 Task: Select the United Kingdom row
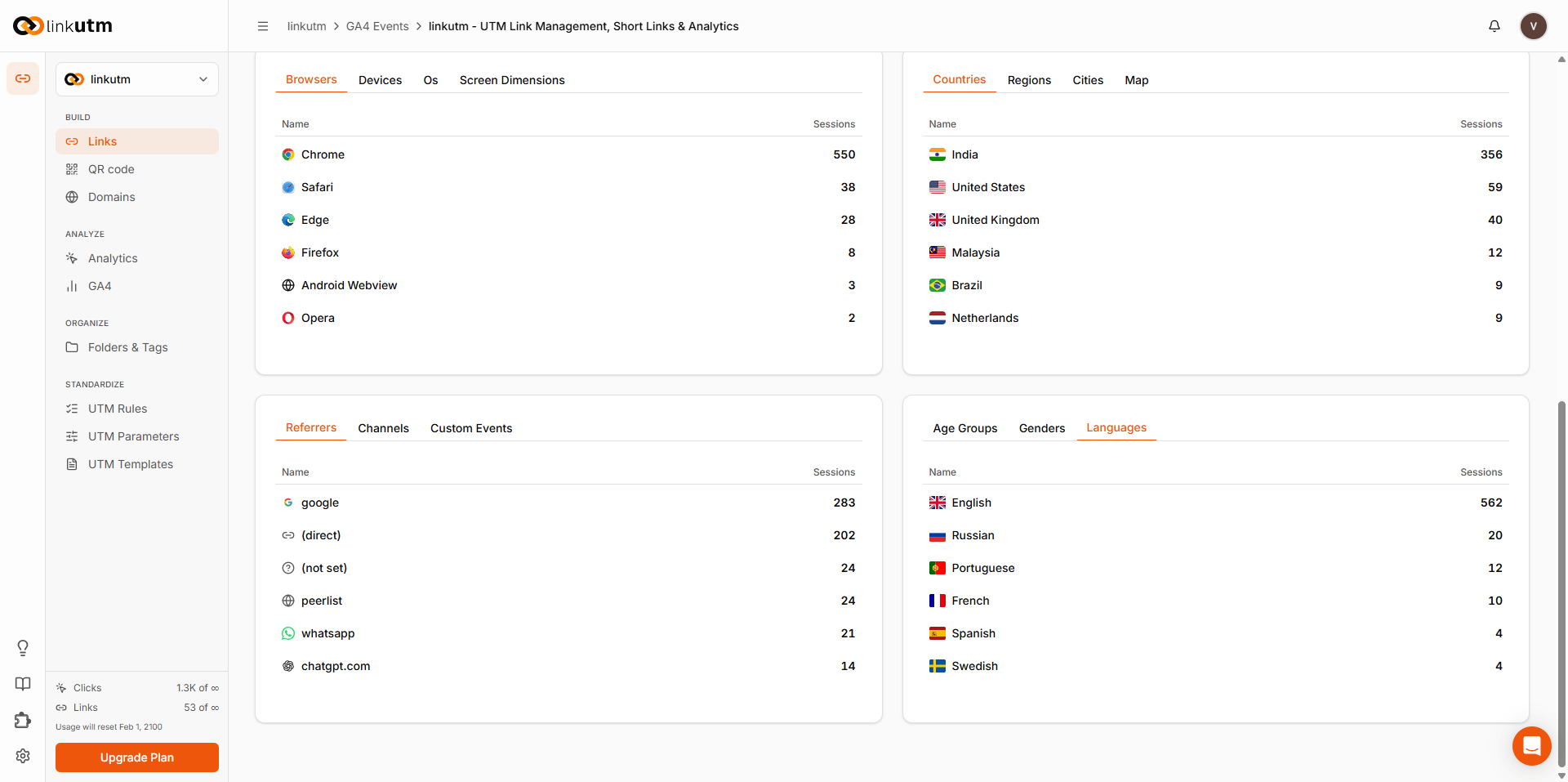tap(1215, 220)
